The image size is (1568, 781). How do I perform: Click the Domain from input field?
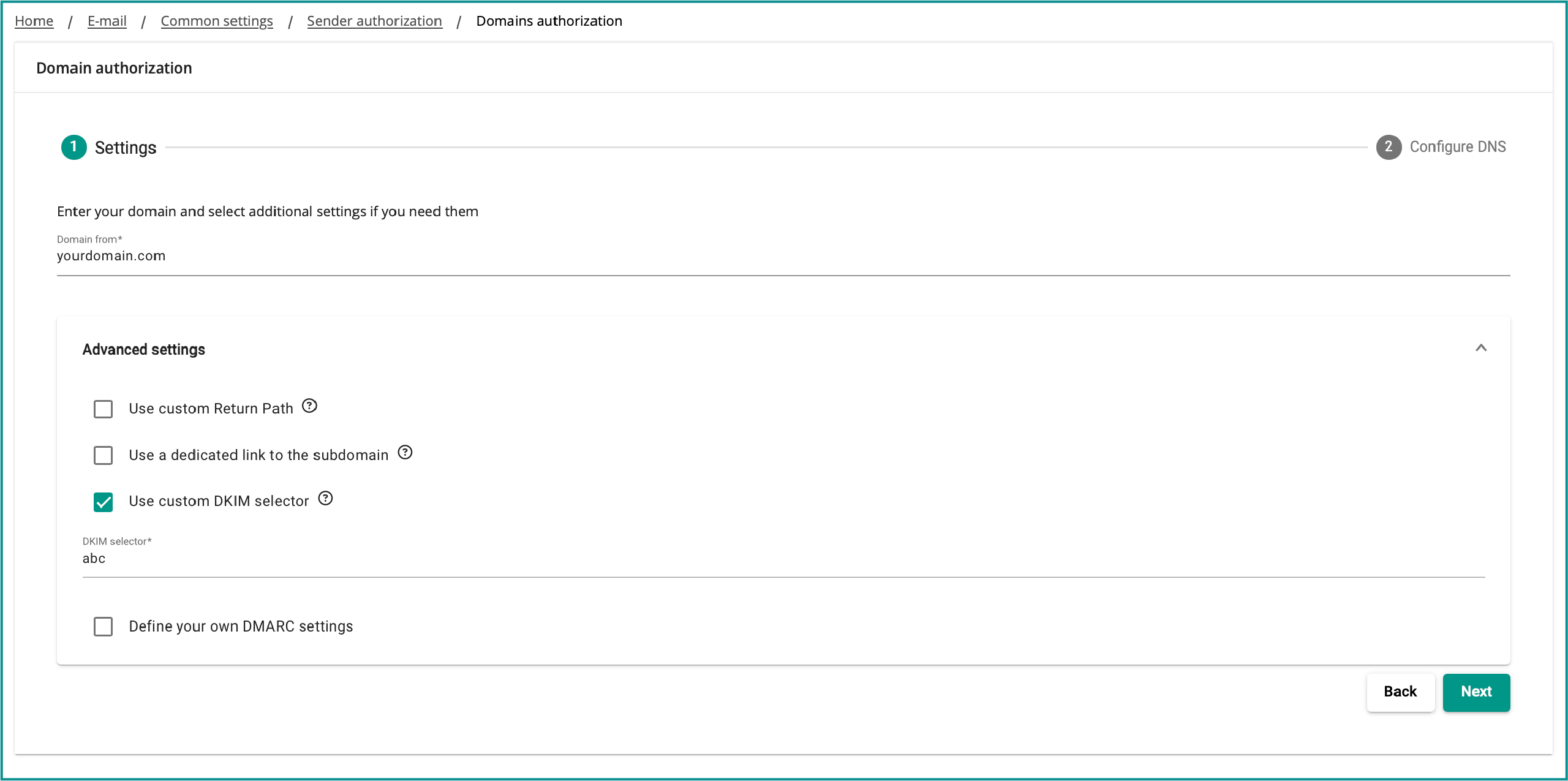coord(783,256)
